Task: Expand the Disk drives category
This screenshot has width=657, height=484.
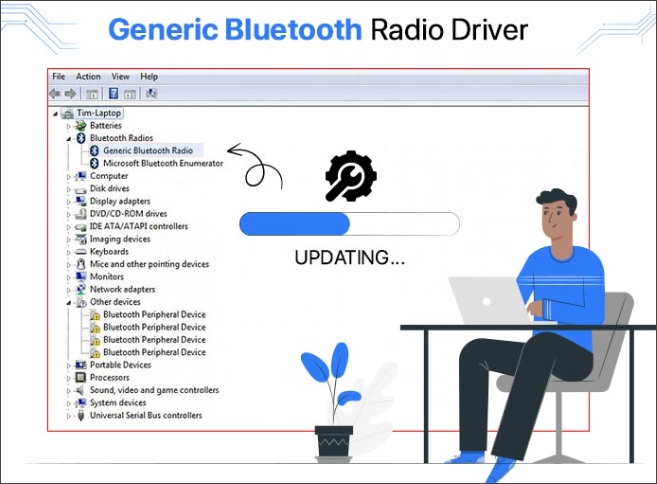Action: pyautogui.click(x=69, y=189)
